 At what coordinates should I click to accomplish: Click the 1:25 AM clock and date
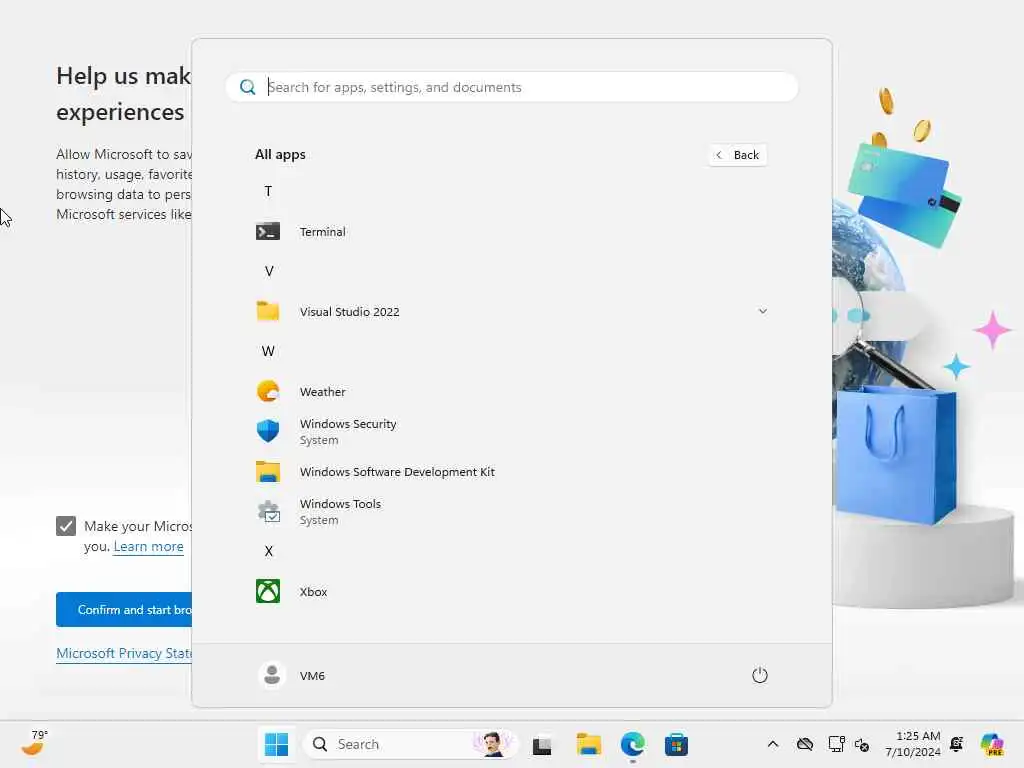[912, 744]
